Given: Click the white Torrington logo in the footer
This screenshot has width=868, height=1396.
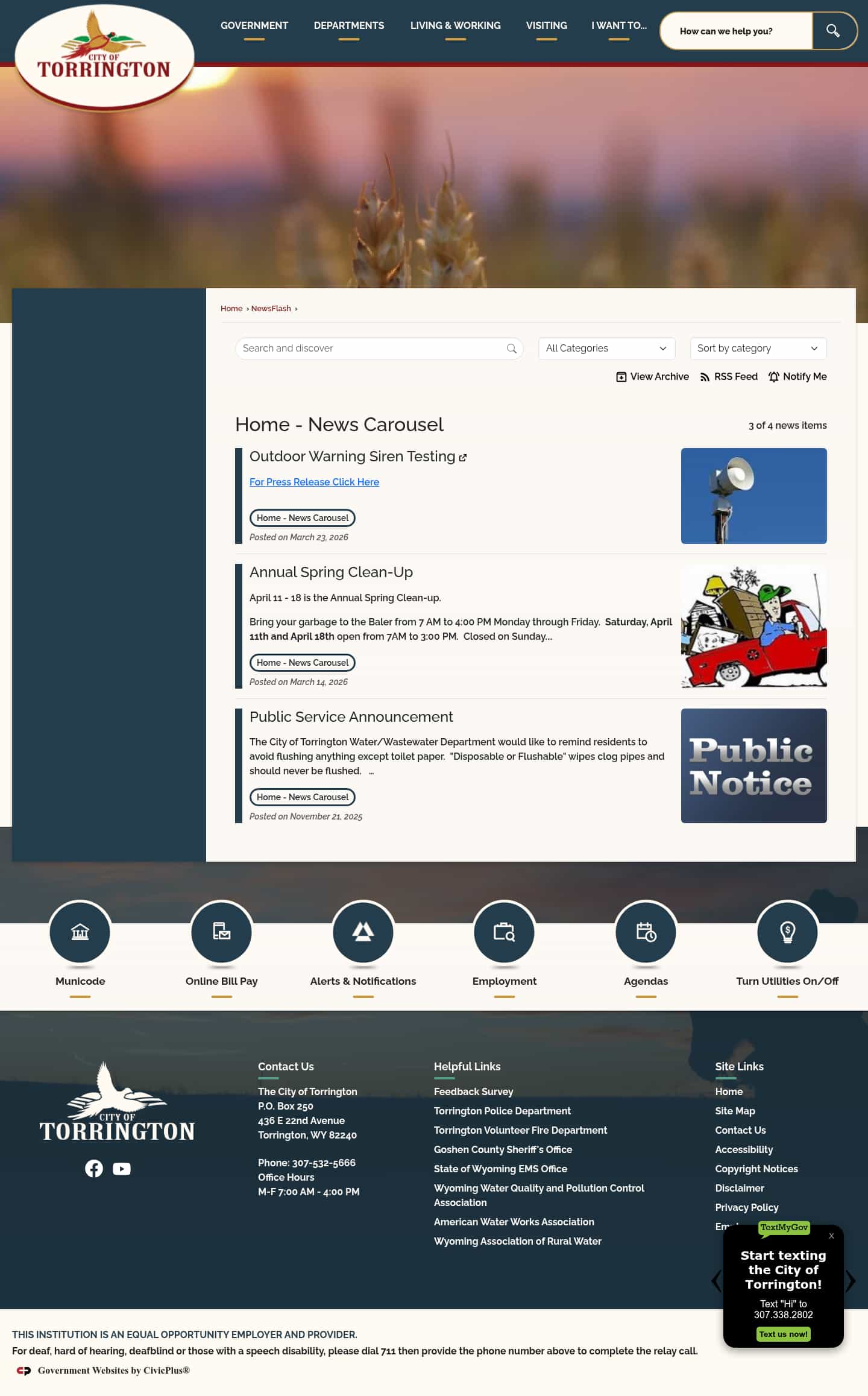Looking at the screenshot, I should 118,1101.
